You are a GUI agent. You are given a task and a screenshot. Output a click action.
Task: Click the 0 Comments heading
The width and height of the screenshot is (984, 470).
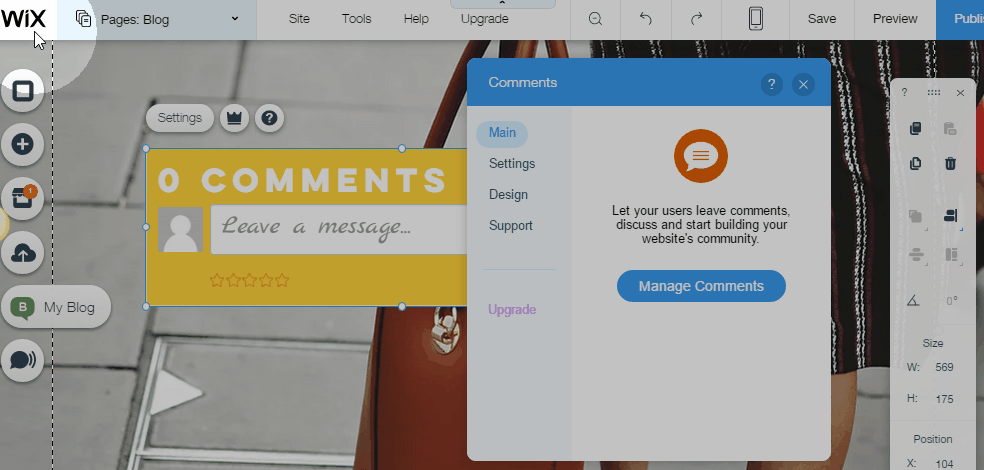coord(302,181)
